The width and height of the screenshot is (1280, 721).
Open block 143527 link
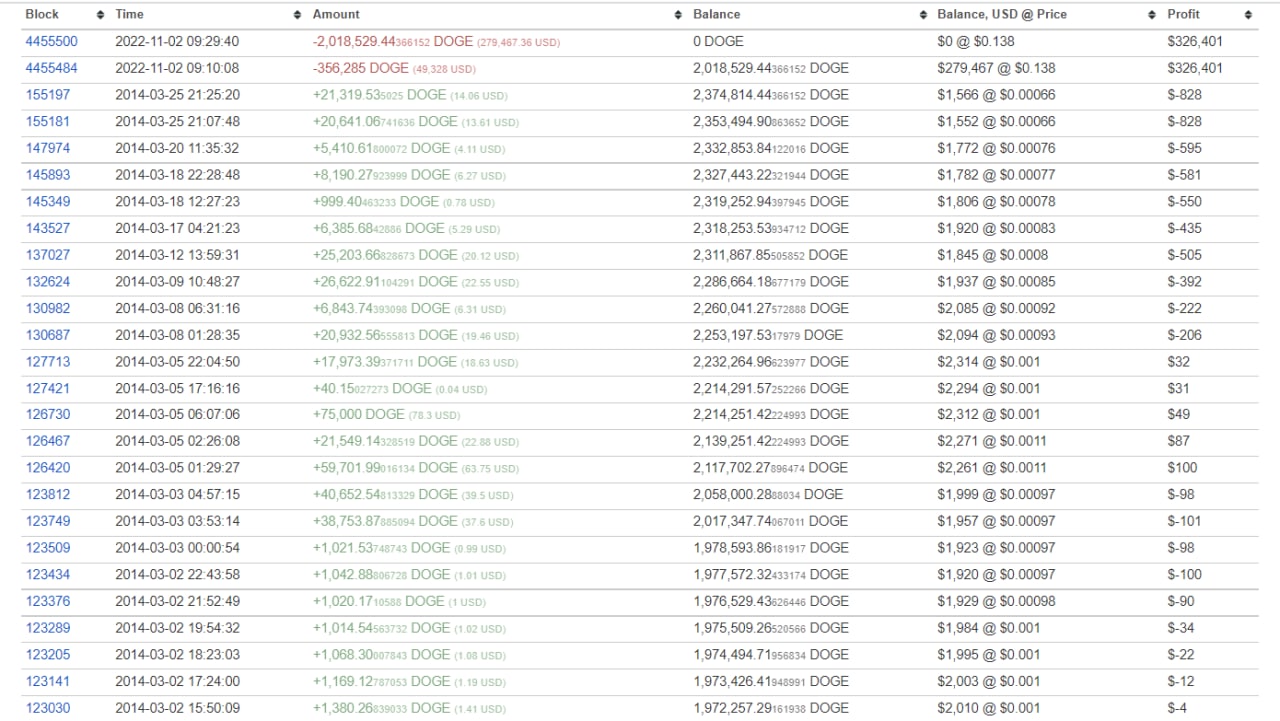48,228
